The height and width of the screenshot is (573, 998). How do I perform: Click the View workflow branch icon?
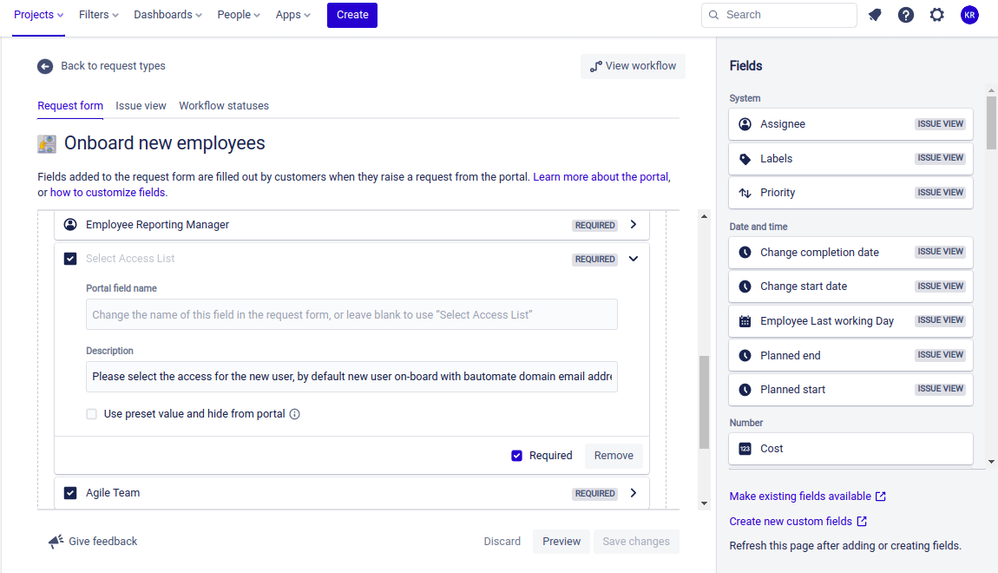point(596,66)
